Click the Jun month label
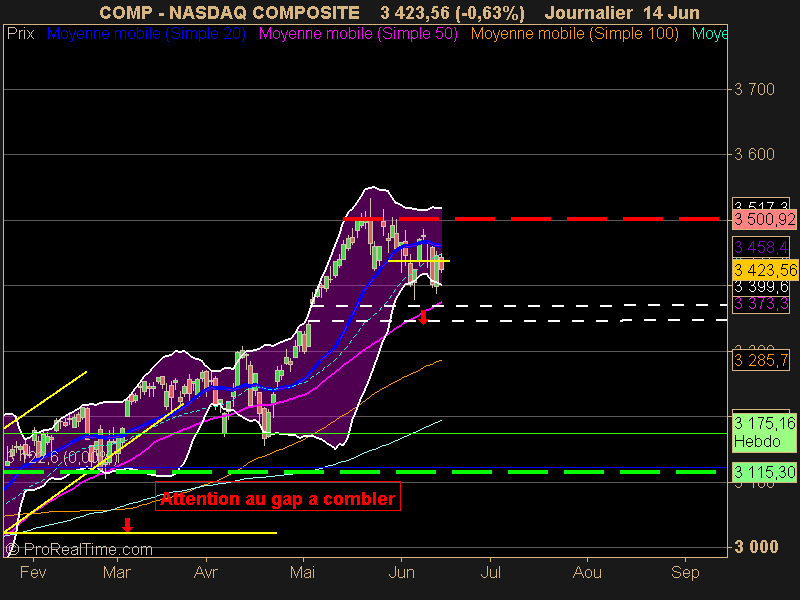This screenshot has width=800, height=600. click(x=402, y=572)
